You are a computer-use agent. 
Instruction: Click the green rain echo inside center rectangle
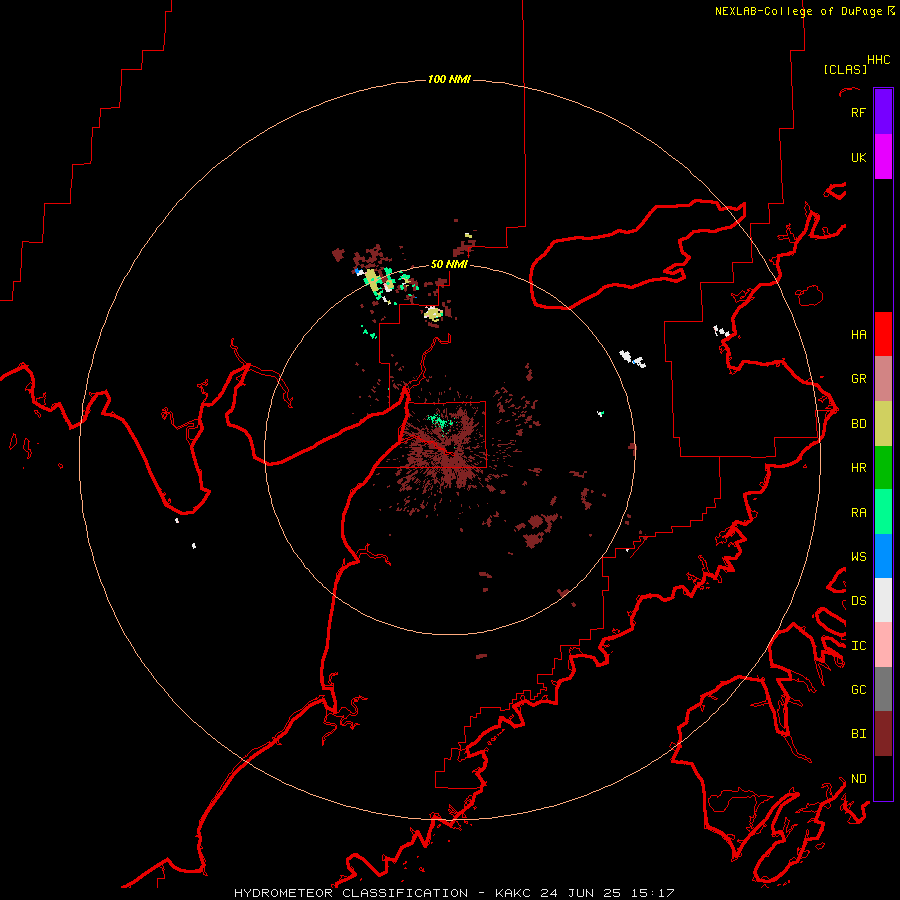440,423
